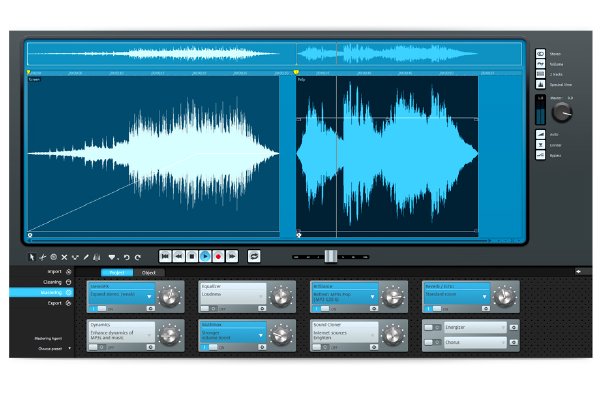Toggle the Brilliance on/off switch

[x=321, y=308]
